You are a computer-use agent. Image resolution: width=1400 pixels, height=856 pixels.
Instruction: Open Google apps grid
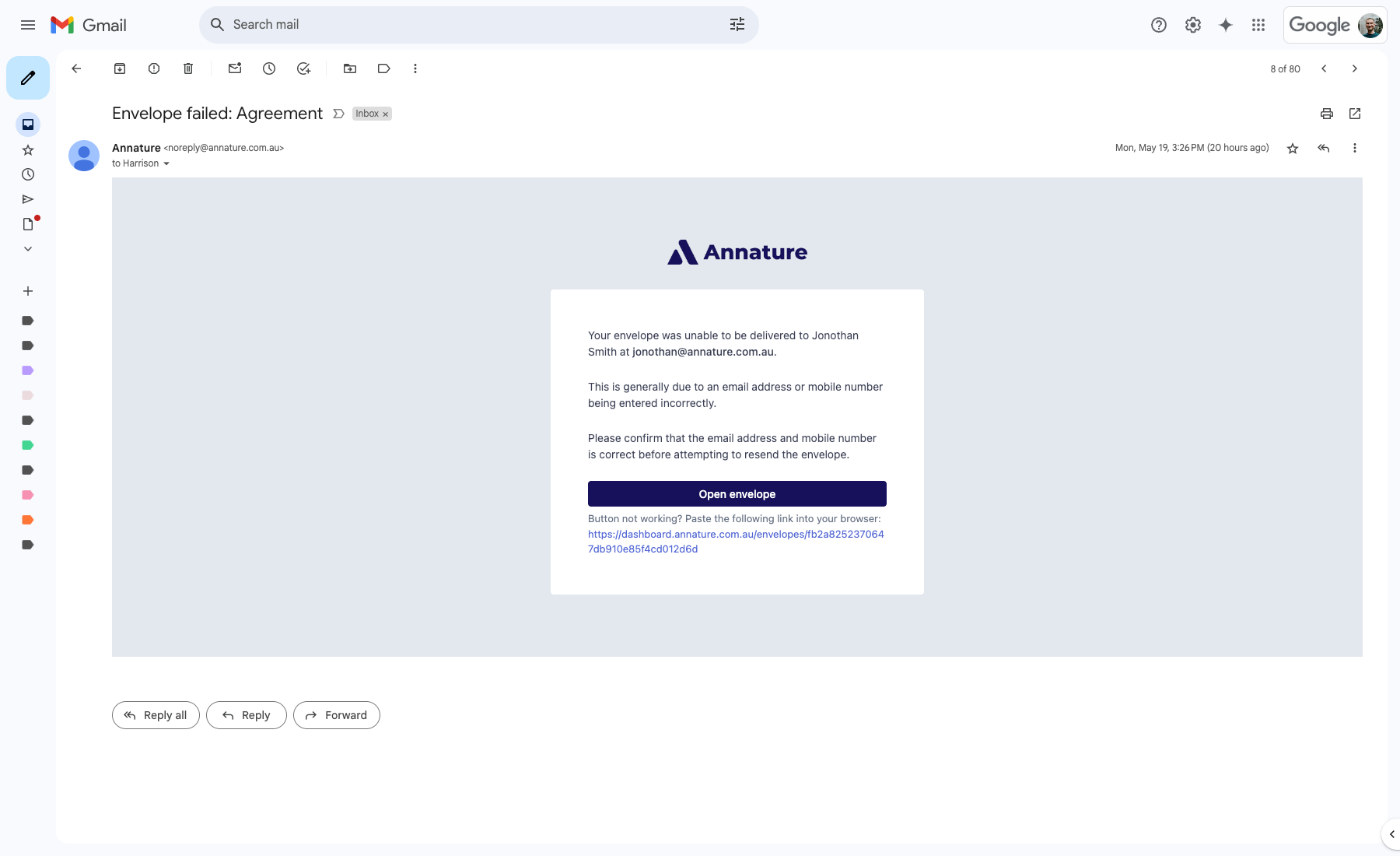coord(1258,25)
